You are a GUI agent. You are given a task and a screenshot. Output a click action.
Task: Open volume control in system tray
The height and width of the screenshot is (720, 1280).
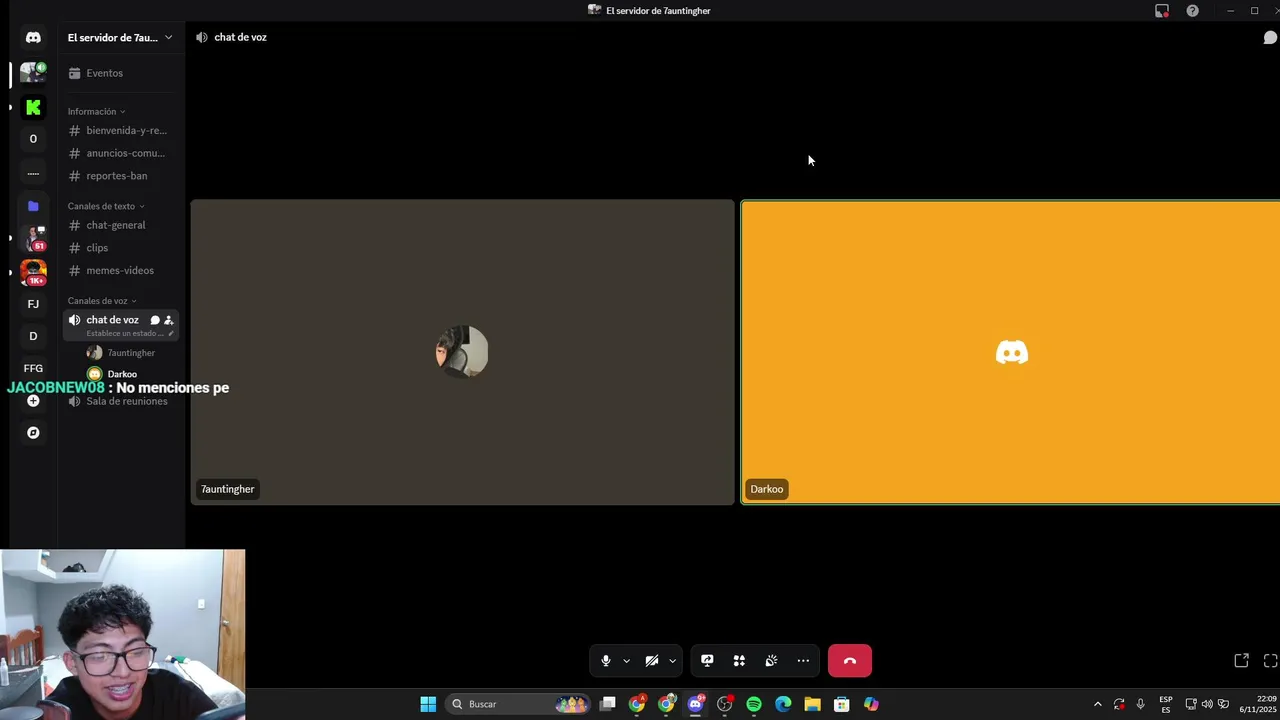click(x=1206, y=704)
